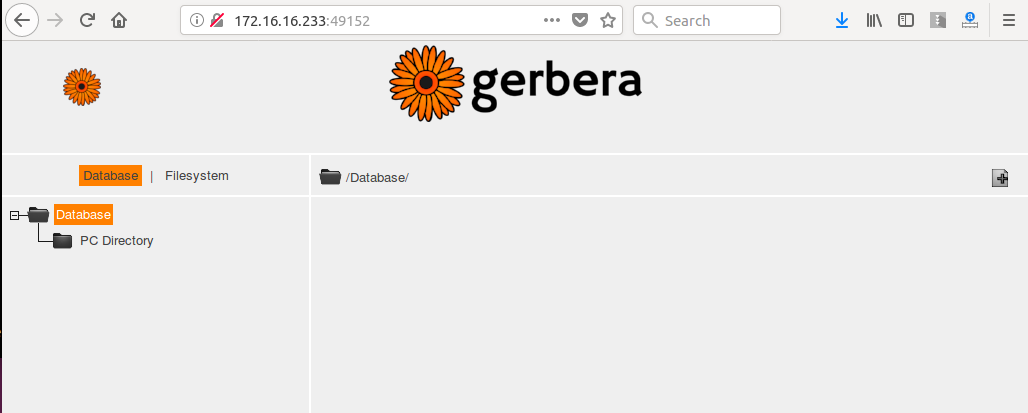Select PC Directory in tree
The width and height of the screenshot is (1028, 413).
(117, 241)
